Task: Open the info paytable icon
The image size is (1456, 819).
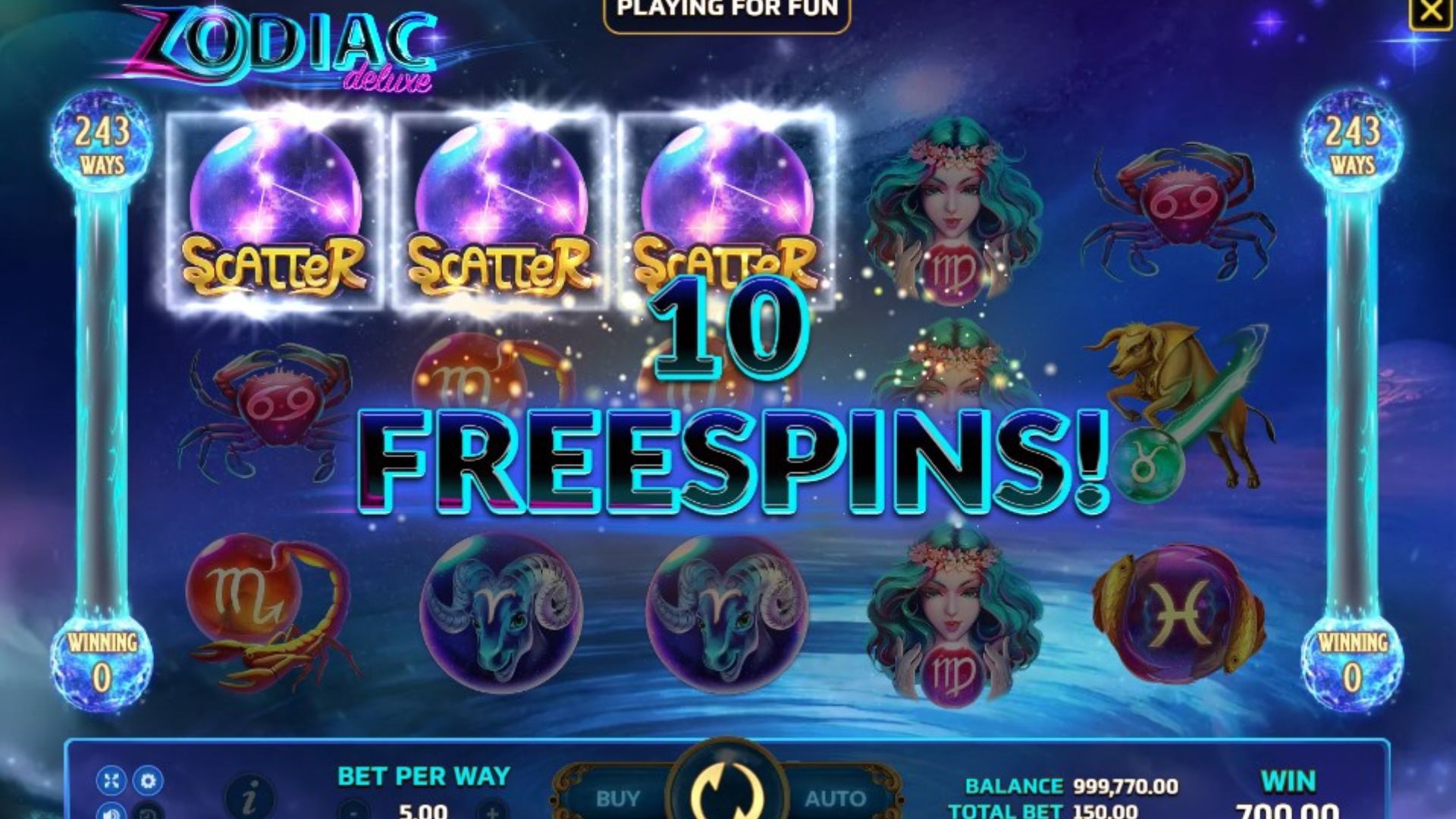Action: [x=251, y=796]
